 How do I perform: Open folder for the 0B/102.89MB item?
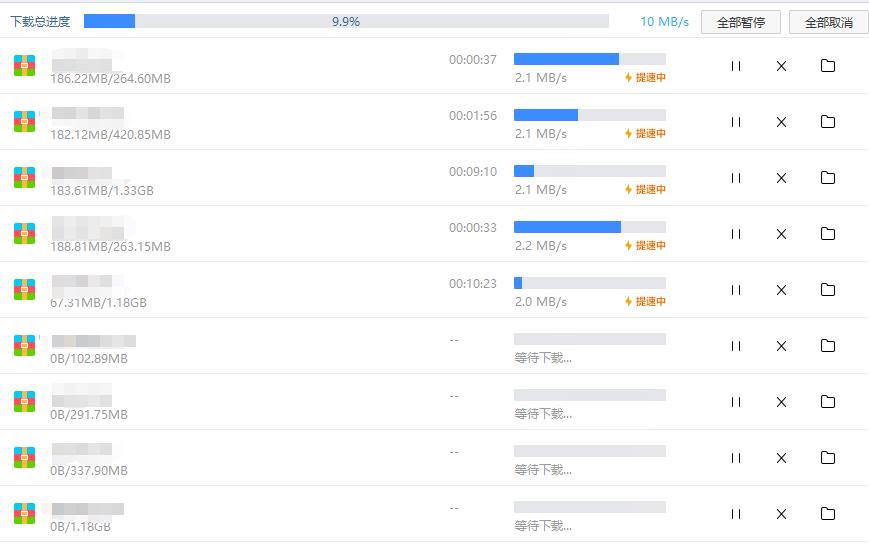click(828, 346)
